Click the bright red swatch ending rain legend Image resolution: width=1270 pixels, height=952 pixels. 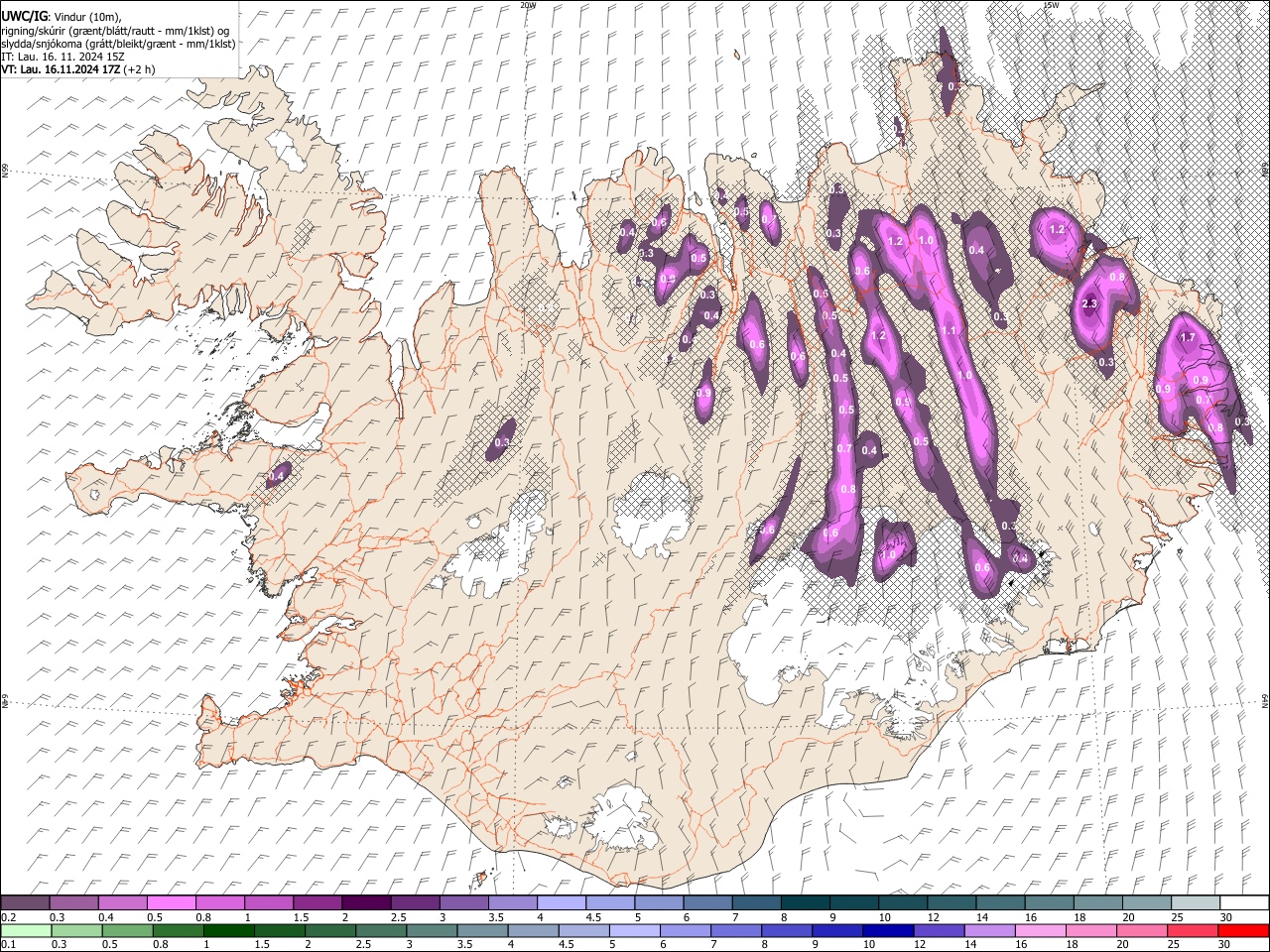(x=1243, y=931)
